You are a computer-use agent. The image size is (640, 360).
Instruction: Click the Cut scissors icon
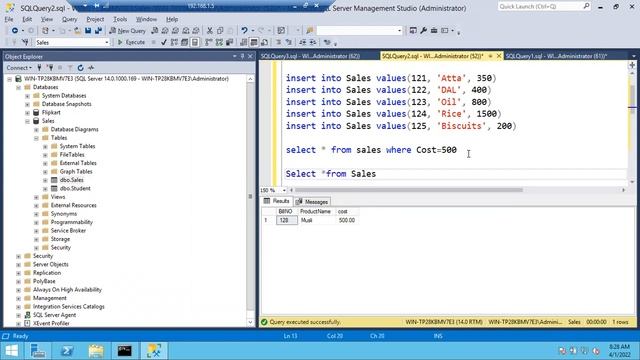click(210, 31)
